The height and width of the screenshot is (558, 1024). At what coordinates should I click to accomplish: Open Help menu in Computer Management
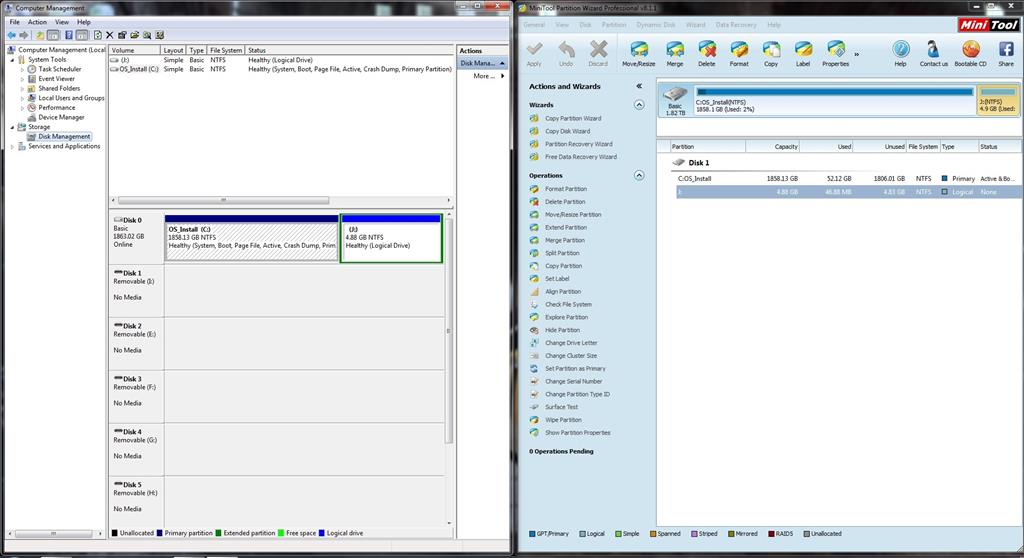[x=84, y=22]
